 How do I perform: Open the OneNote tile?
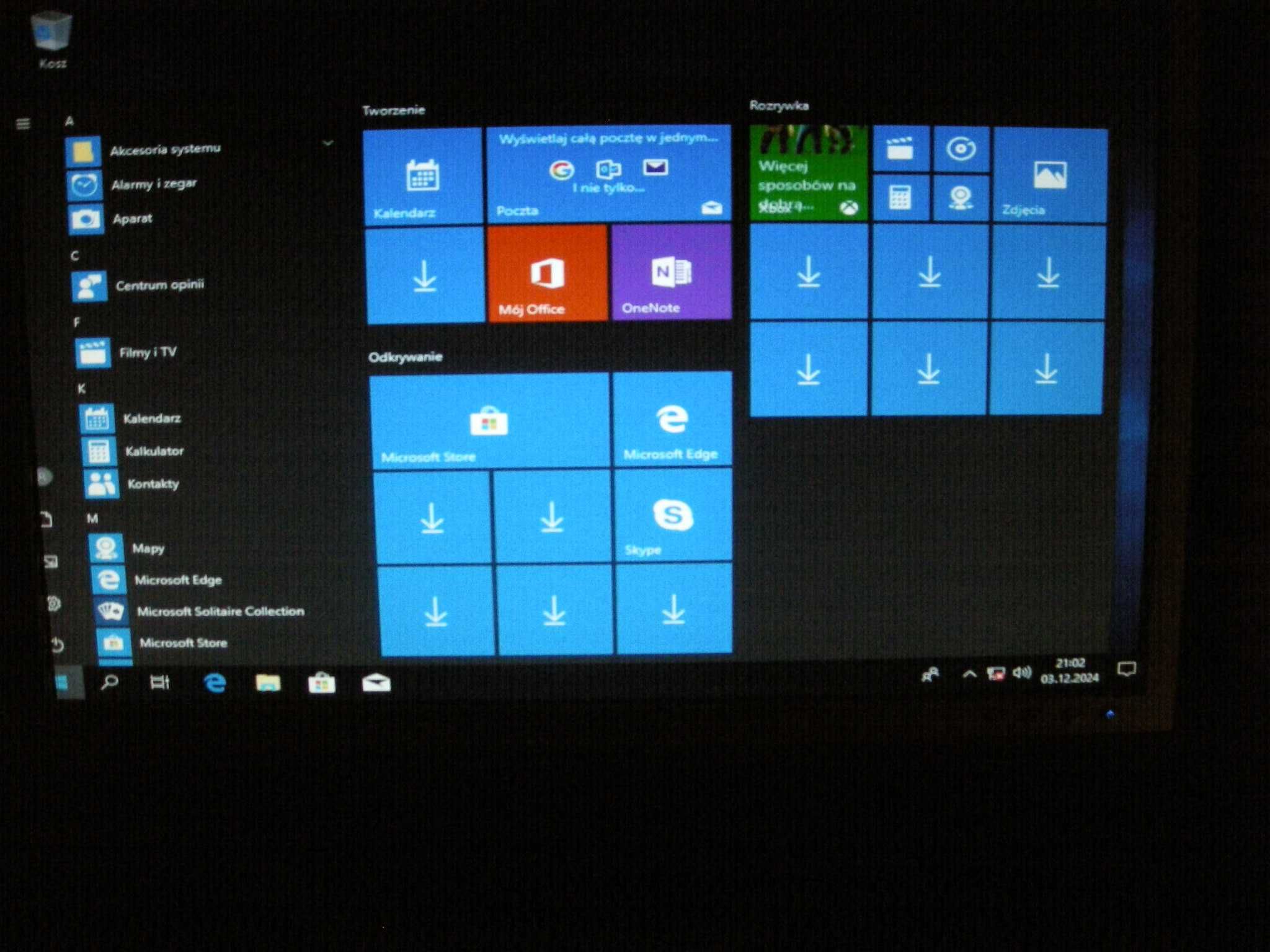tap(672, 272)
